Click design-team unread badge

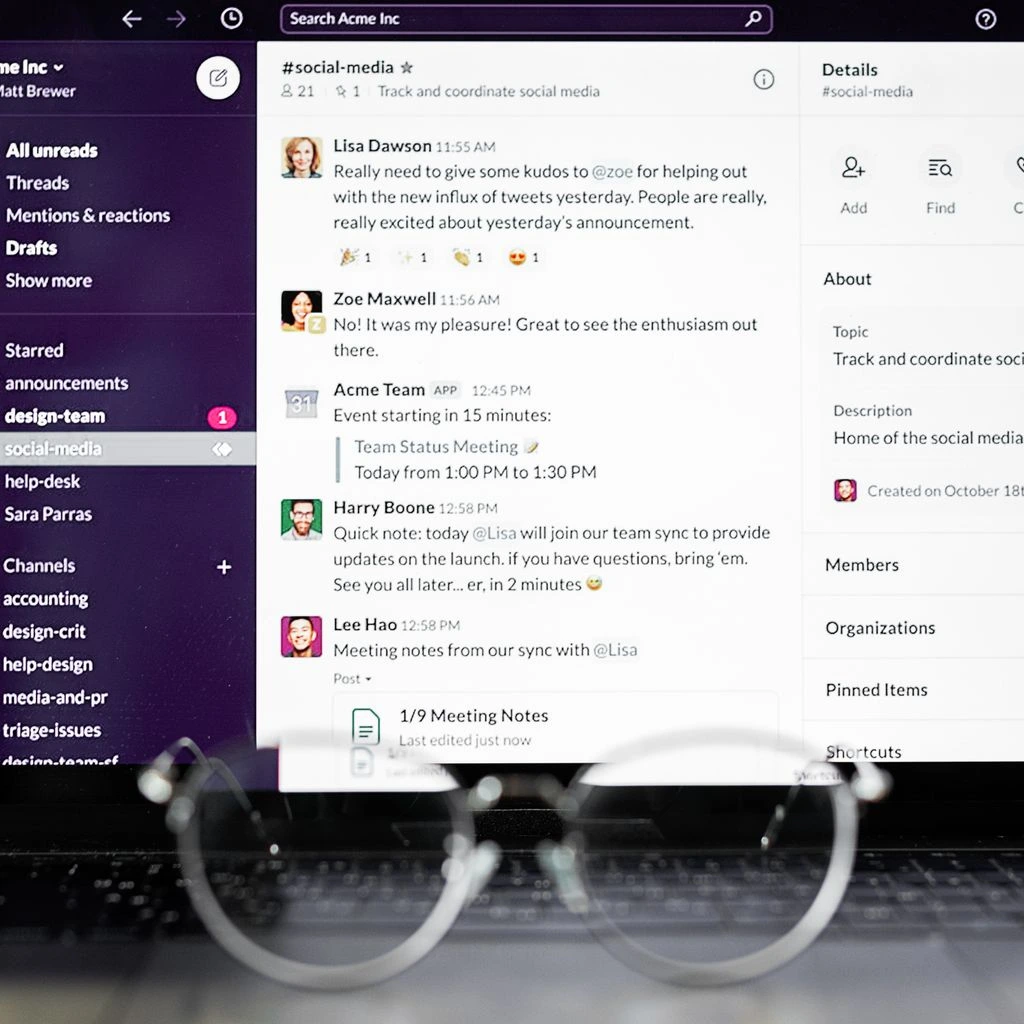pos(222,417)
